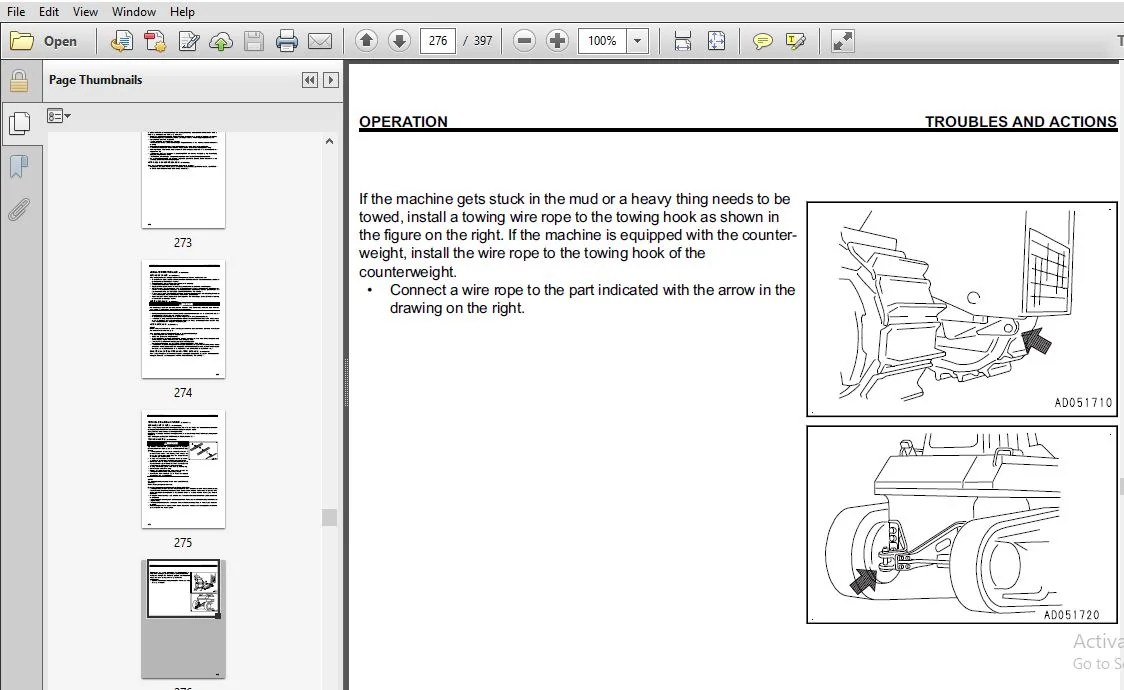Zoom out with the minus button

(x=525, y=41)
